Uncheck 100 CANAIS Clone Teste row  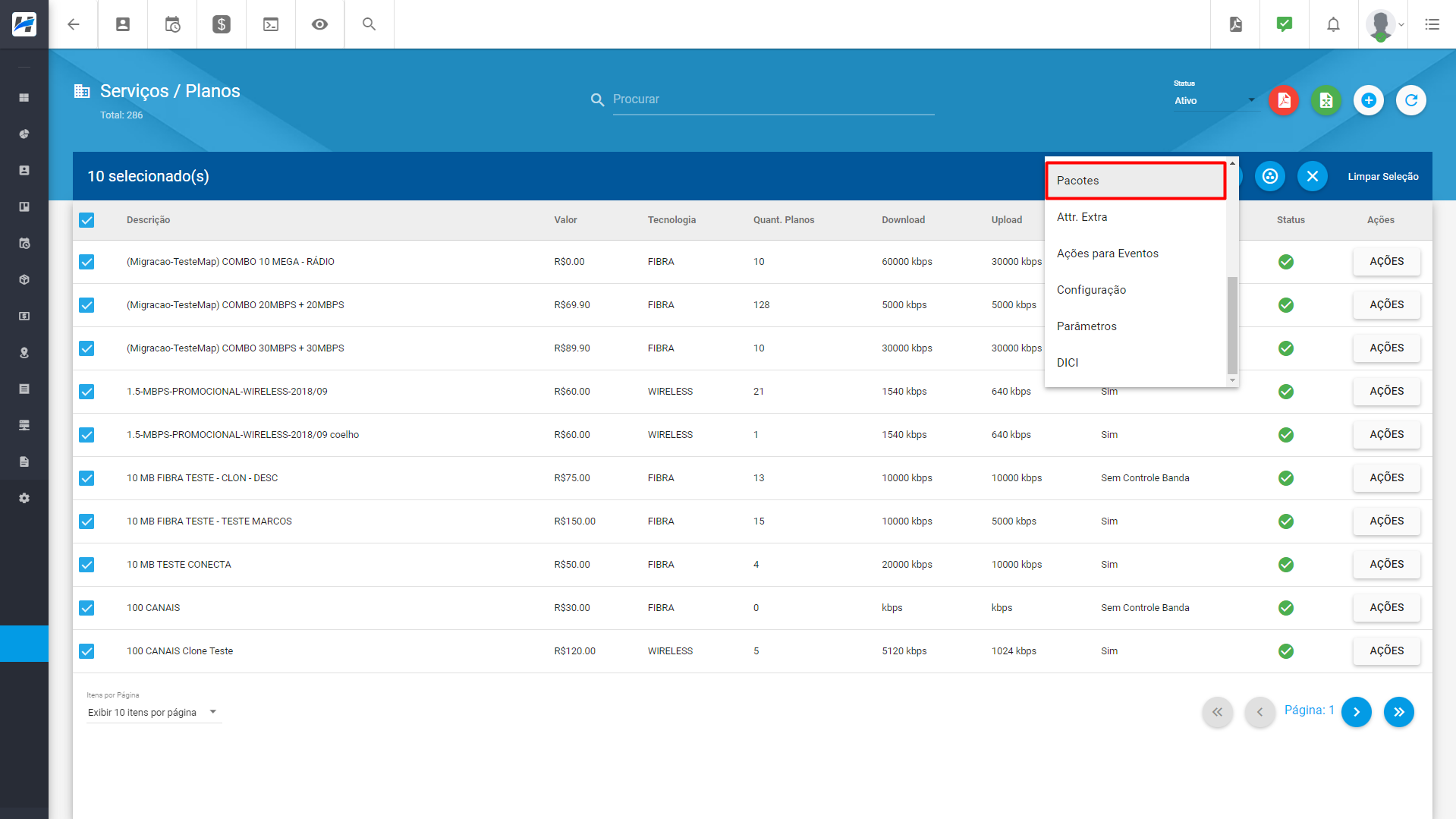pos(86,651)
